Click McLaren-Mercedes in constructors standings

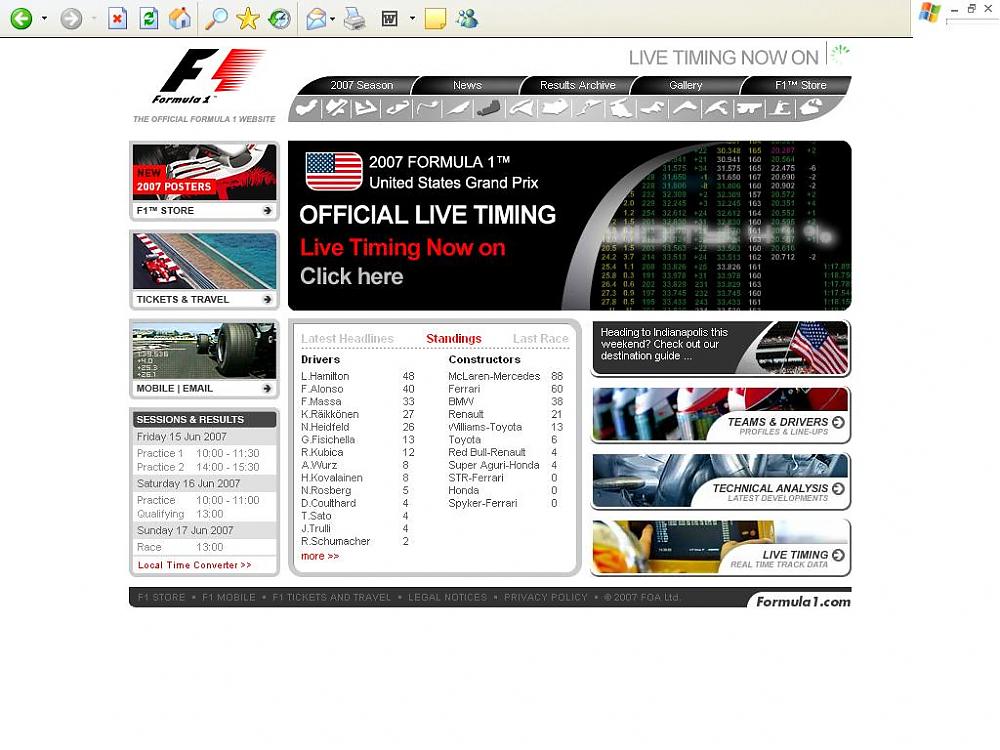tap(494, 376)
